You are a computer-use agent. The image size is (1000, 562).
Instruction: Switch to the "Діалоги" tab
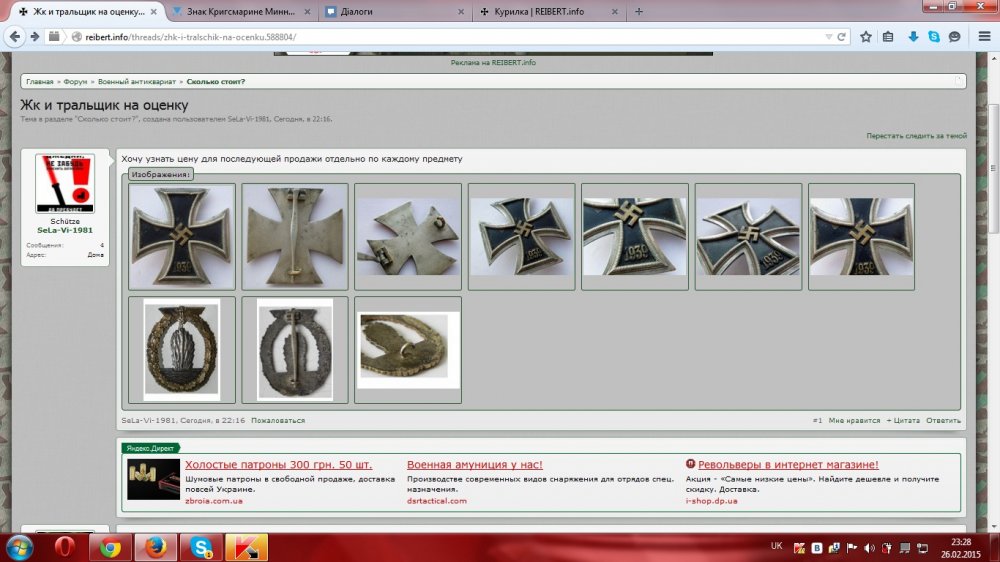click(x=395, y=12)
